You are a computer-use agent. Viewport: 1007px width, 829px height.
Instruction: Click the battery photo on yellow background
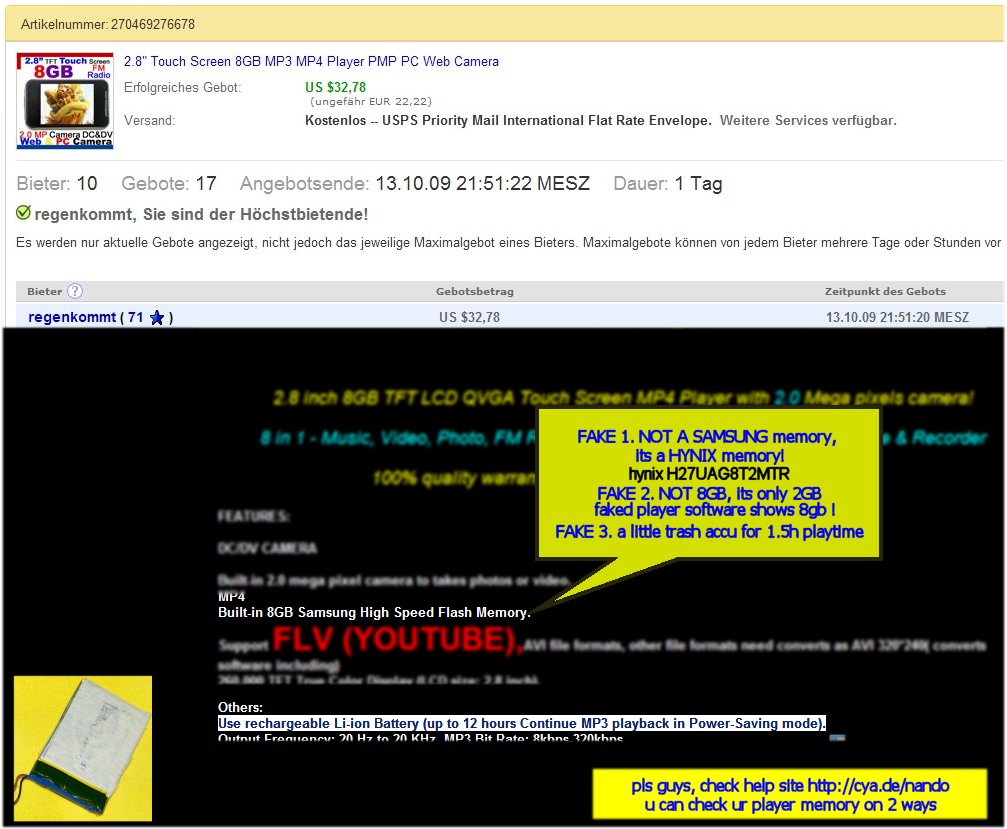[83, 748]
